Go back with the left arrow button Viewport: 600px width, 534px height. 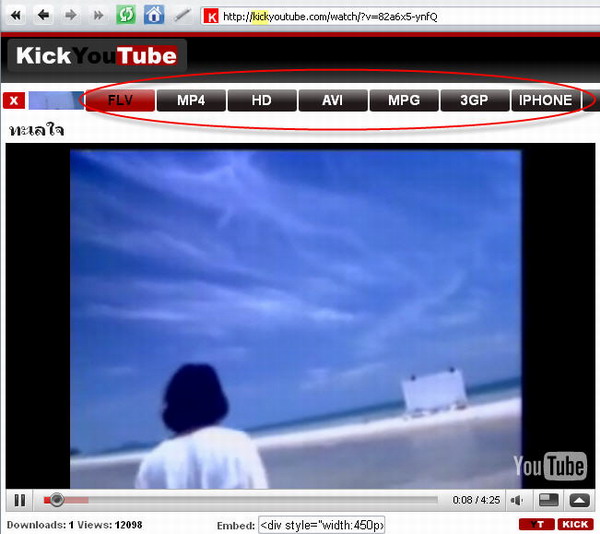point(43,15)
